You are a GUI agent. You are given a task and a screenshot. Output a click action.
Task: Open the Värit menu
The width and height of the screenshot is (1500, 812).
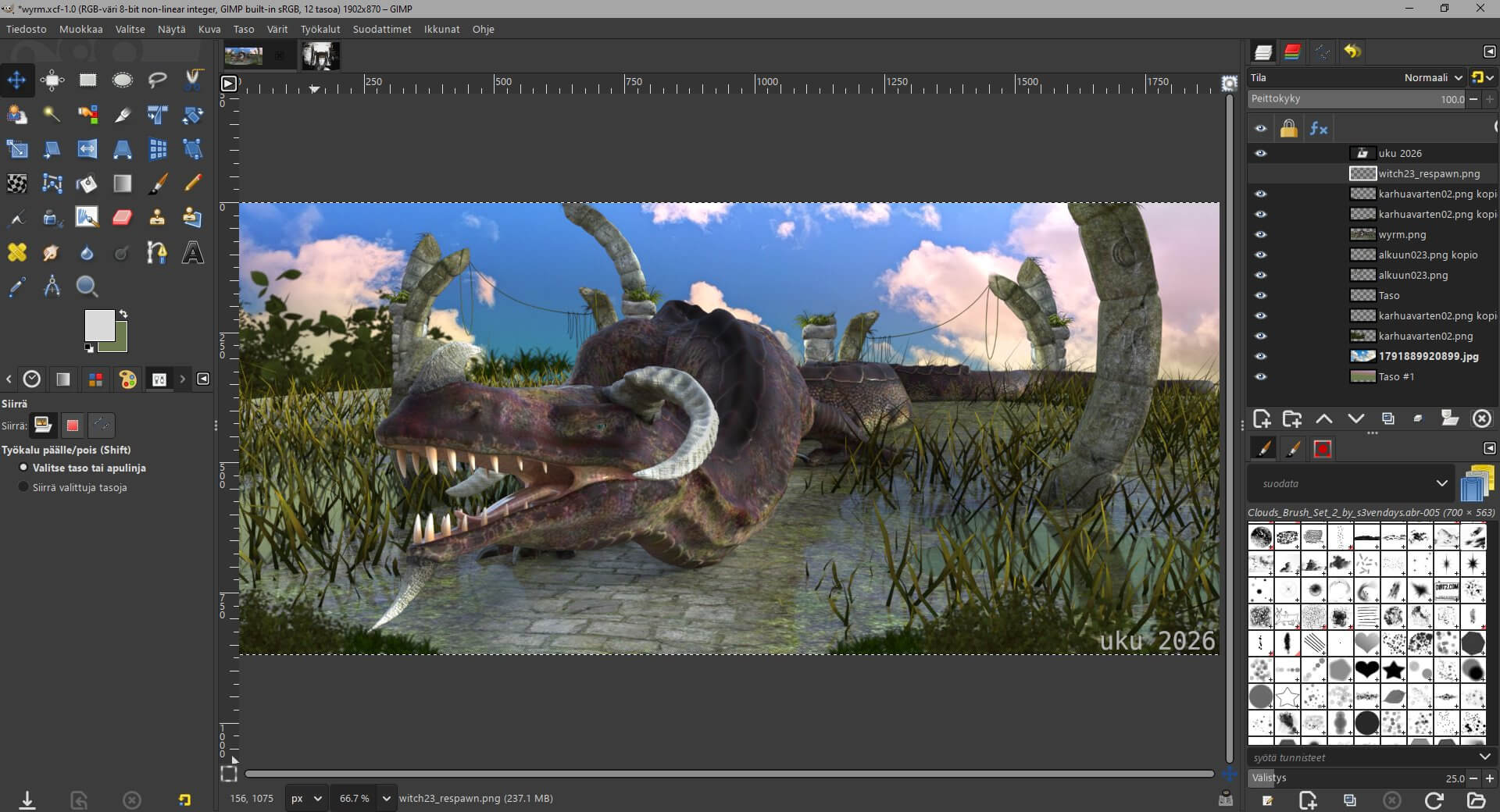click(277, 29)
